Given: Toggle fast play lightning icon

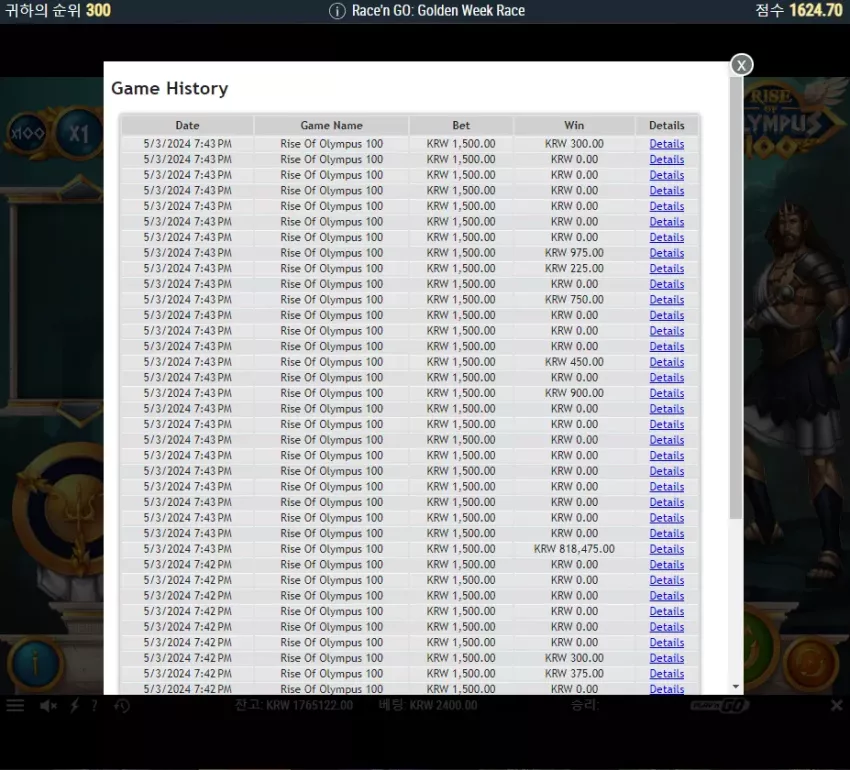Looking at the screenshot, I should click(x=75, y=705).
